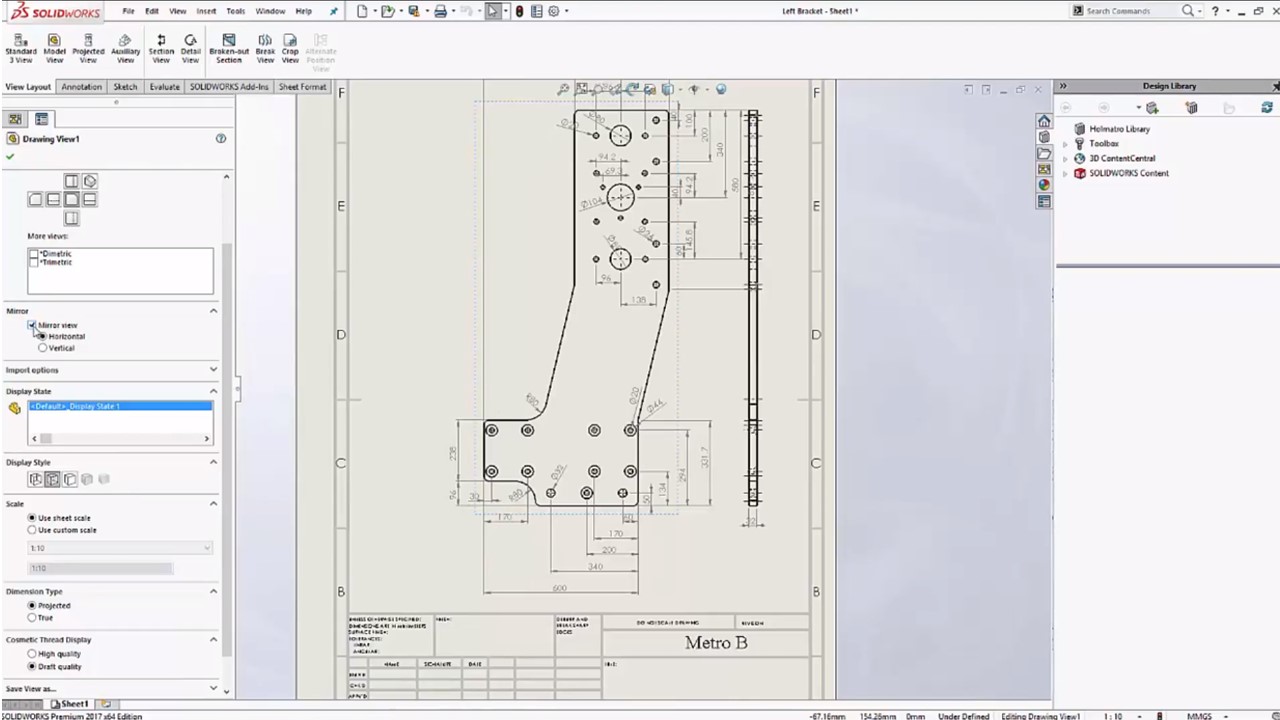Select the Projected View tool

[x=88, y=48]
